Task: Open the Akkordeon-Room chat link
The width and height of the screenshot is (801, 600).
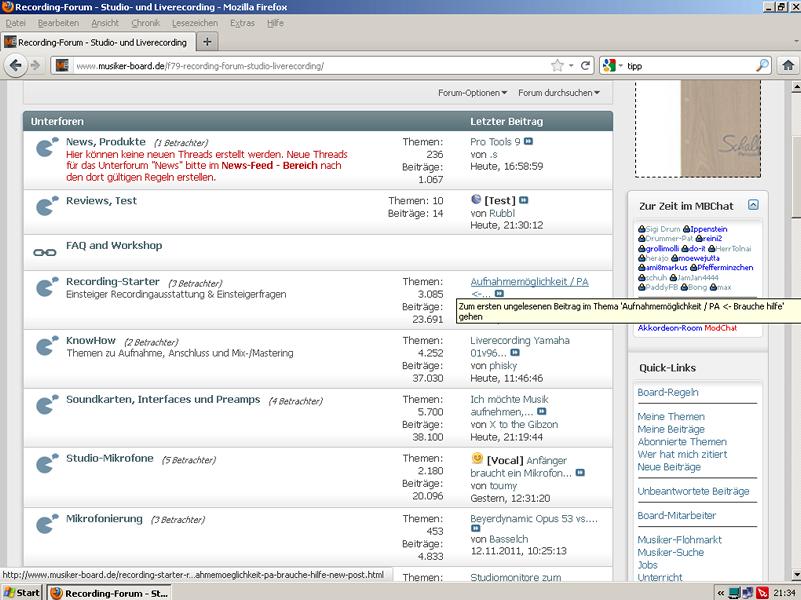Action: coord(670,328)
